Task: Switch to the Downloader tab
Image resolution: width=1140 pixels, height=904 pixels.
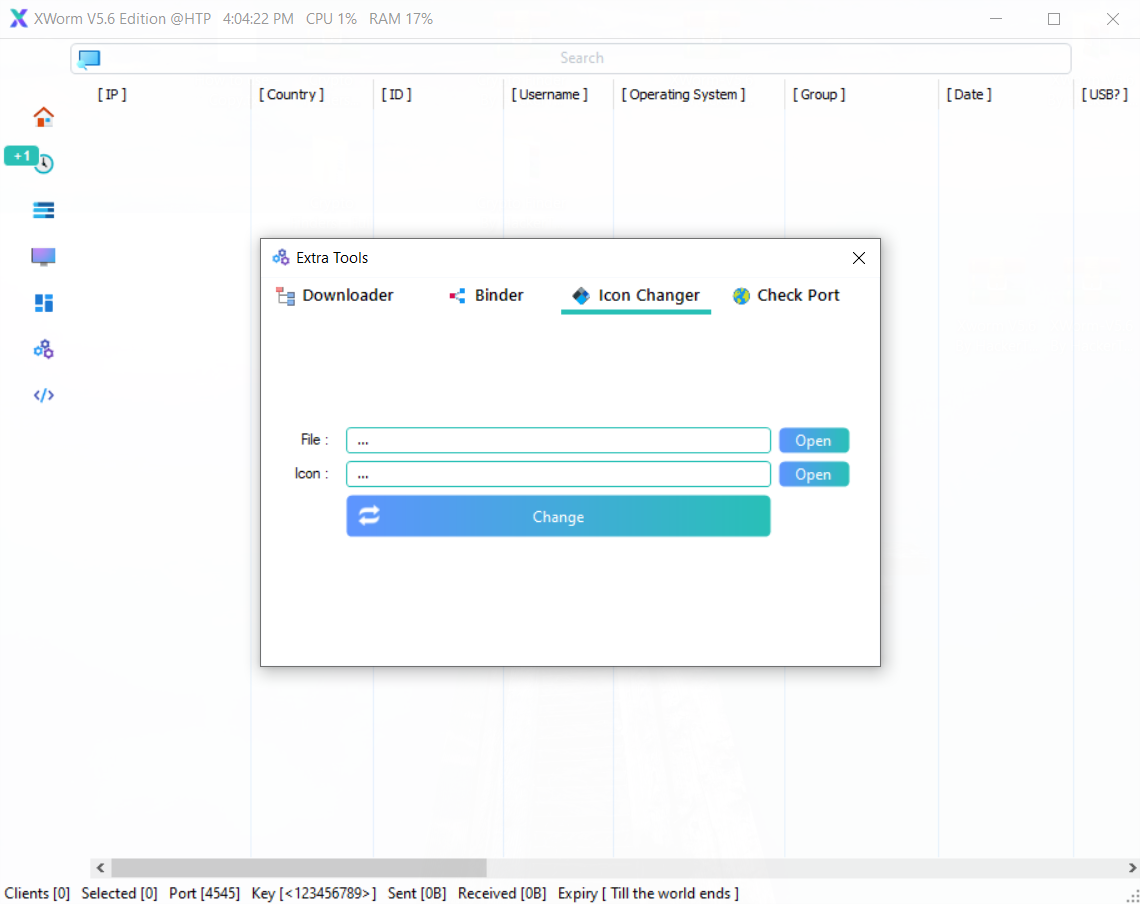Action: pos(335,295)
